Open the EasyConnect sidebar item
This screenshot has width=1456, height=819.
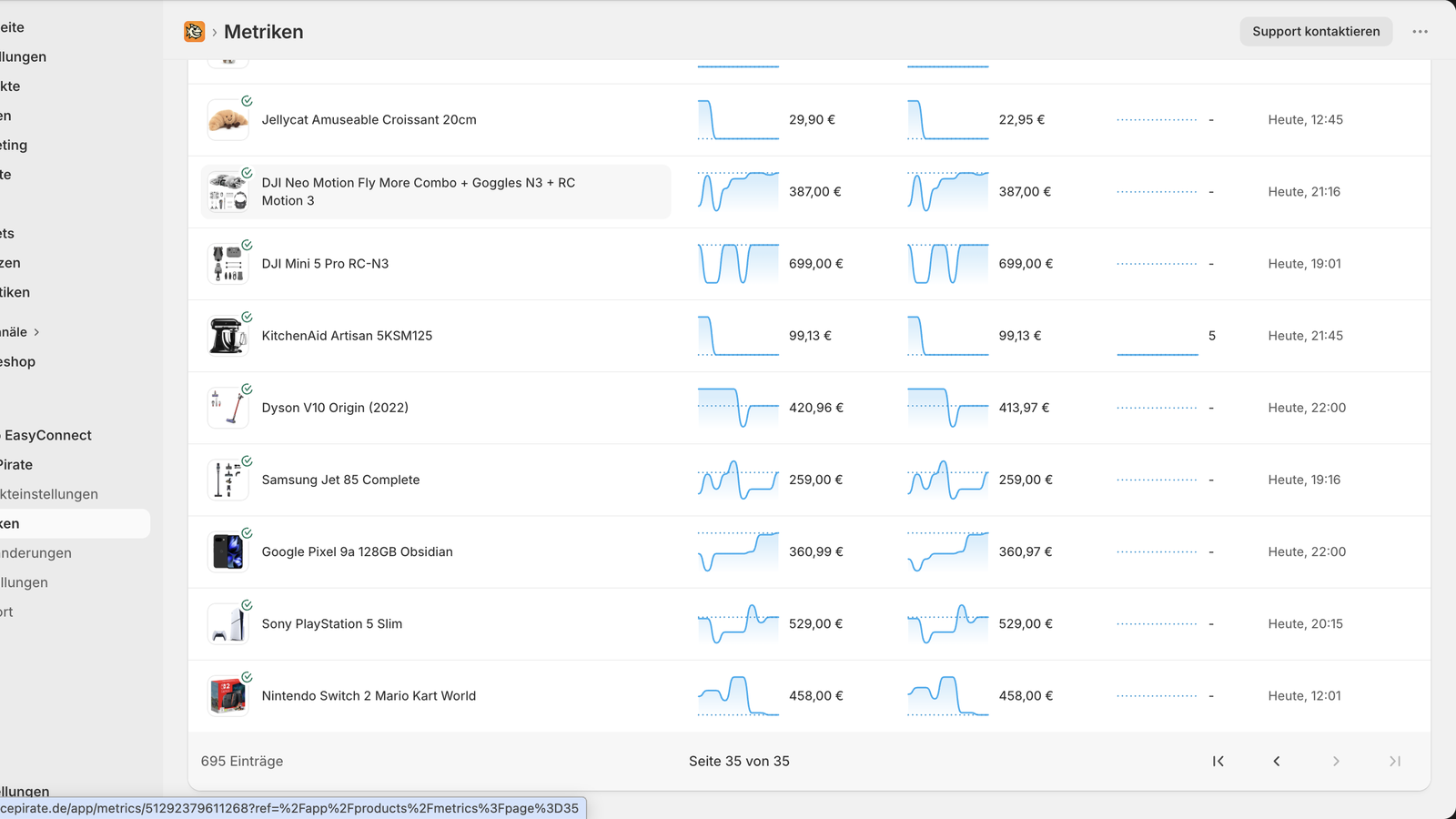[47, 435]
